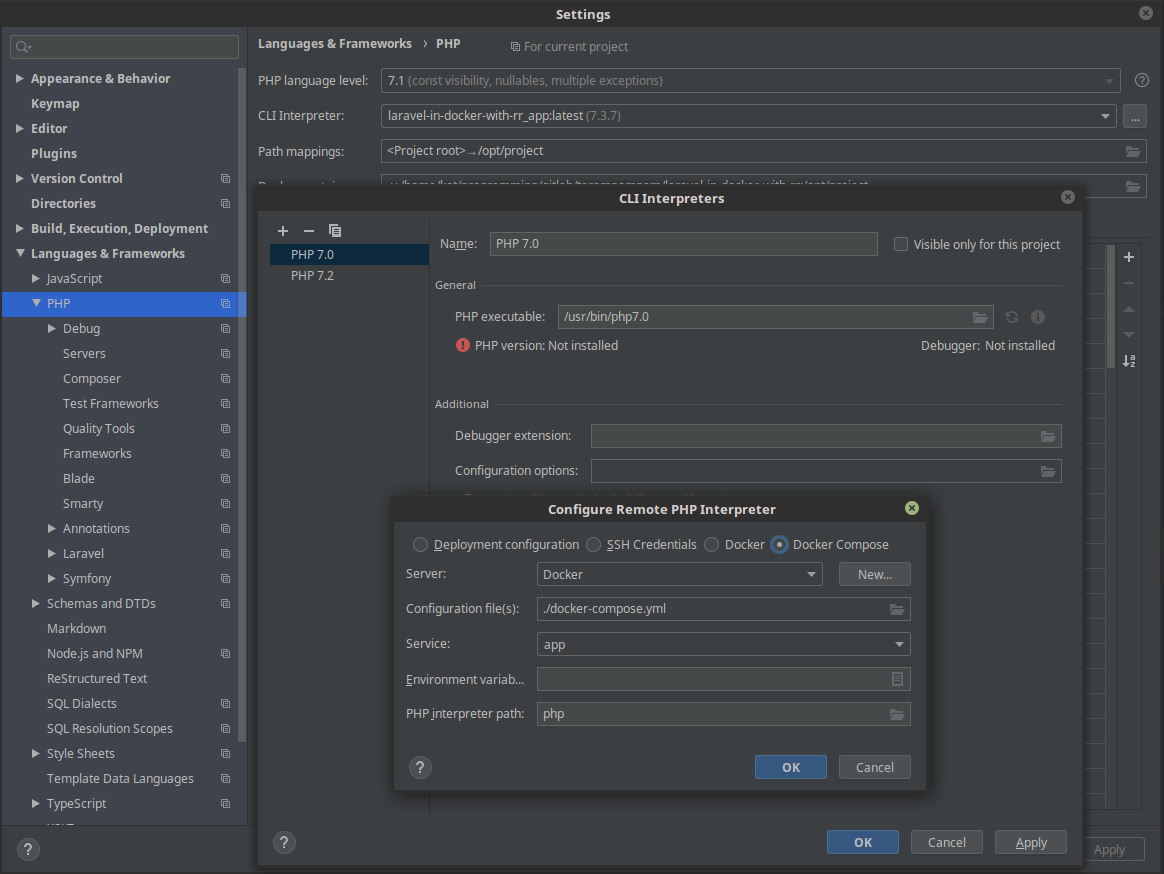Viewport: 1164px width, 874px height.
Task: Browse for PHP executable folder icon
Action: [x=980, y=317]
